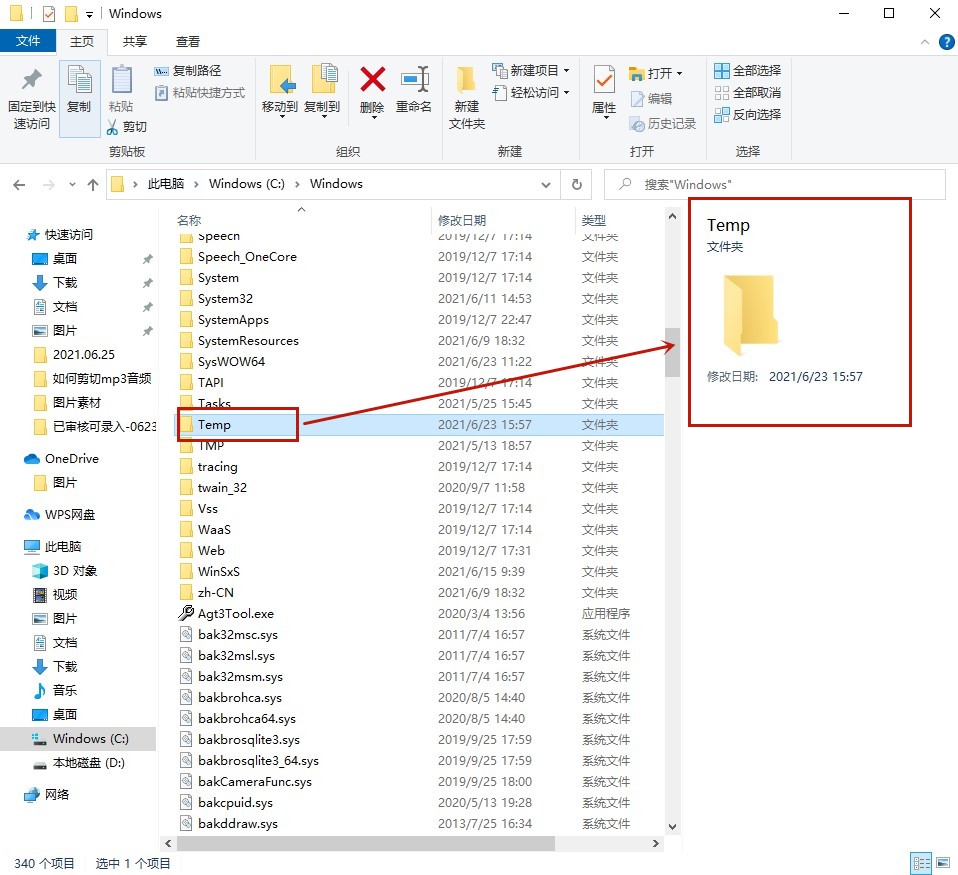Select the Temp folder row
Viewport: 958px width, 875px height.
(420, 425)
